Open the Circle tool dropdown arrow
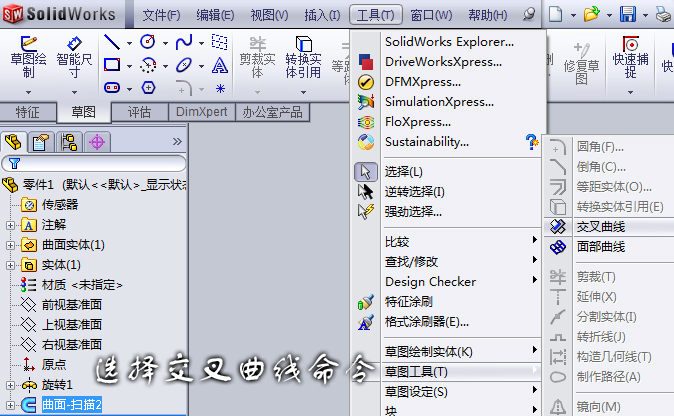 (165, 43)
